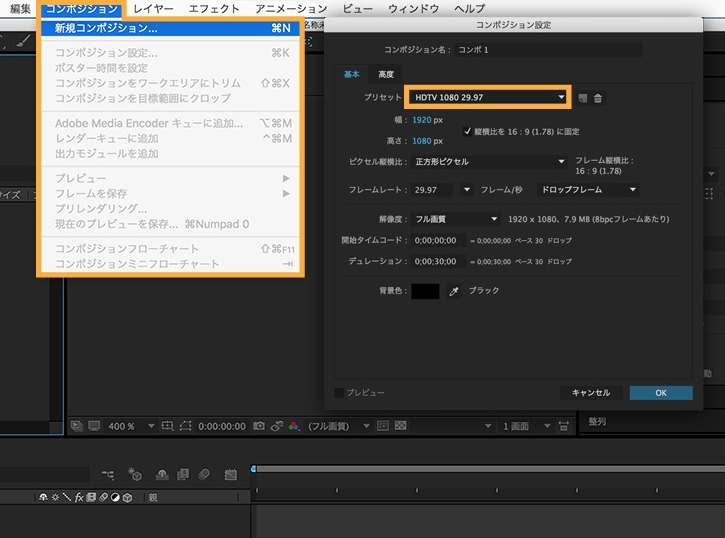Click the grid and guide options icon
This screenshot has height=538, width=725.
pyautogui.click(x=167, y=426)
